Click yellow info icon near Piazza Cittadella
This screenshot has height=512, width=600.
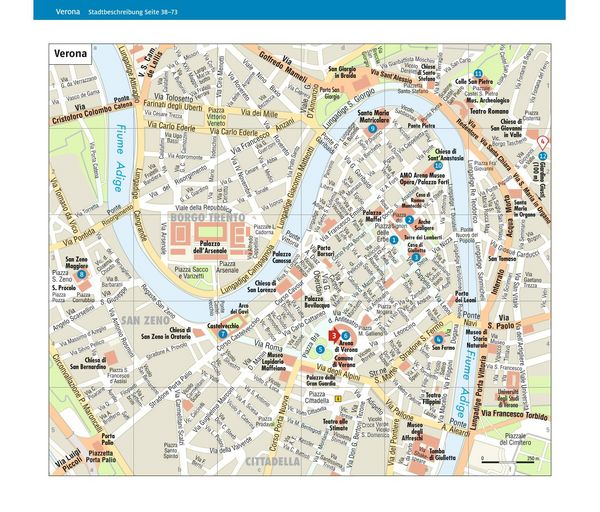(338, 399)
